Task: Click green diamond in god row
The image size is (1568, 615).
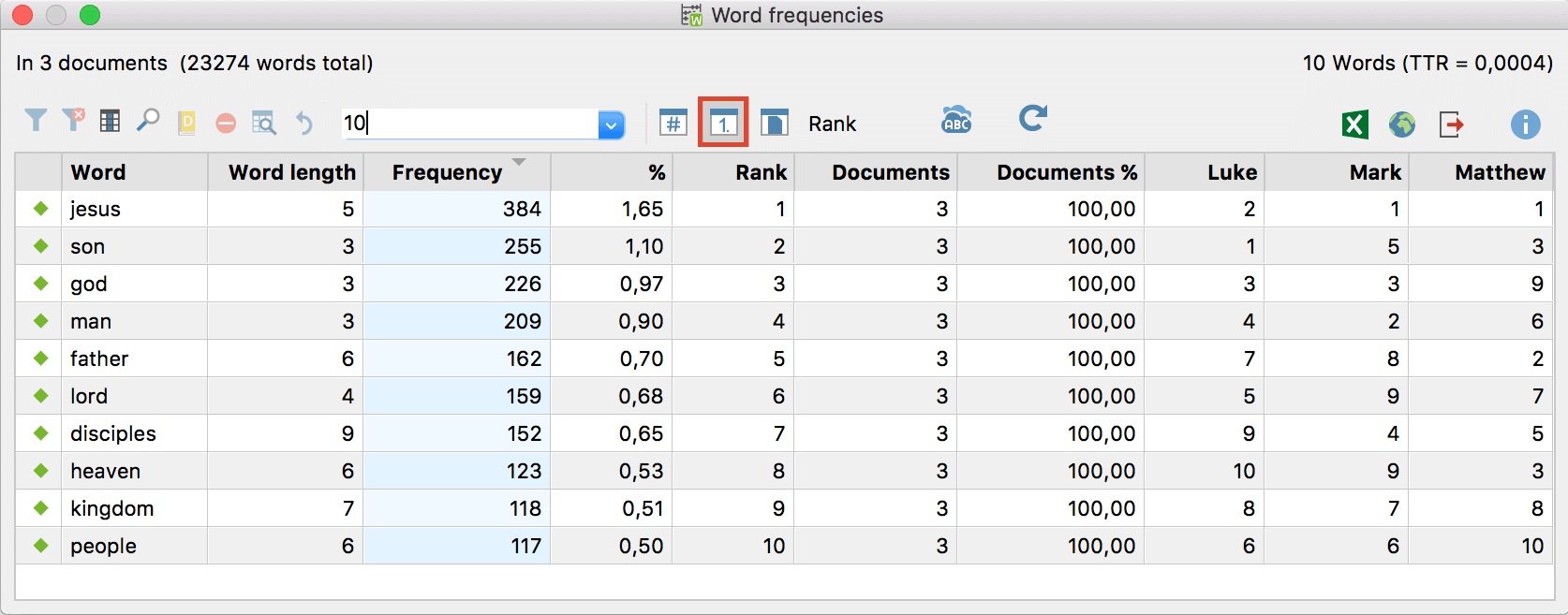Action: click(x=40, y=284)
